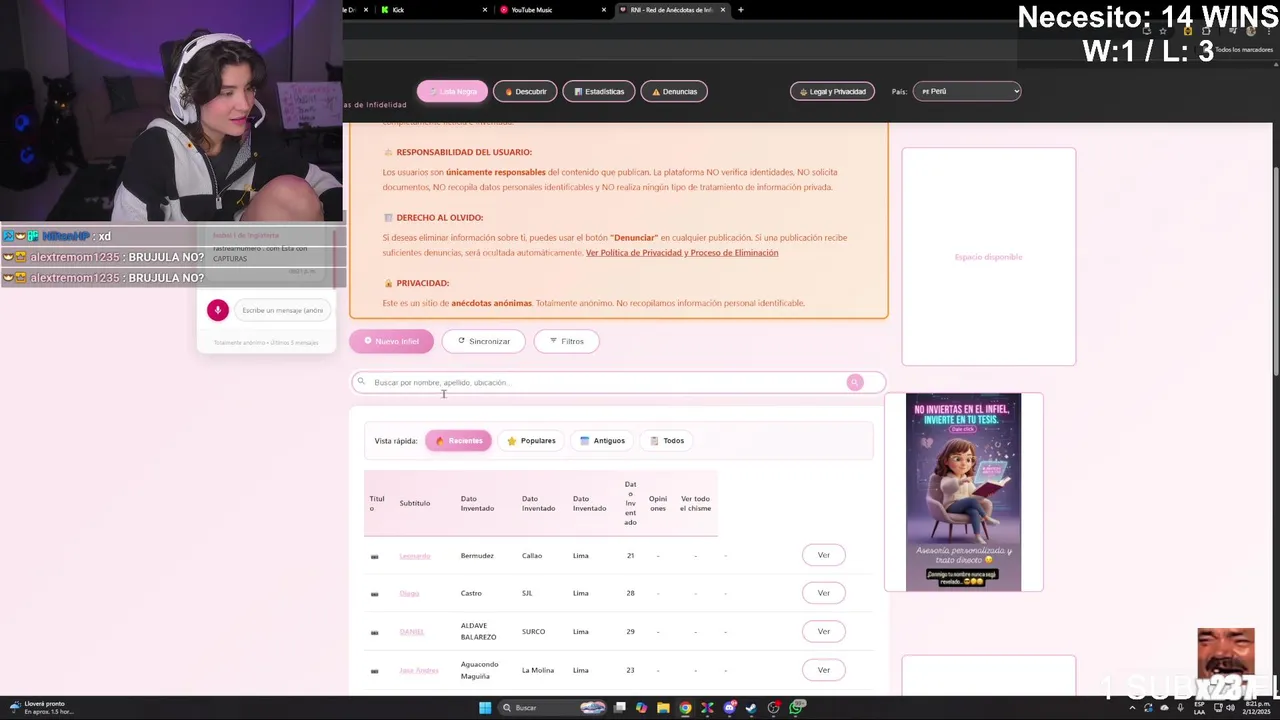Image resolution: width=1280 pixels, height=720 pixels.
Task: Click the Nuevo Infiel button
Action: pos(391,341)
